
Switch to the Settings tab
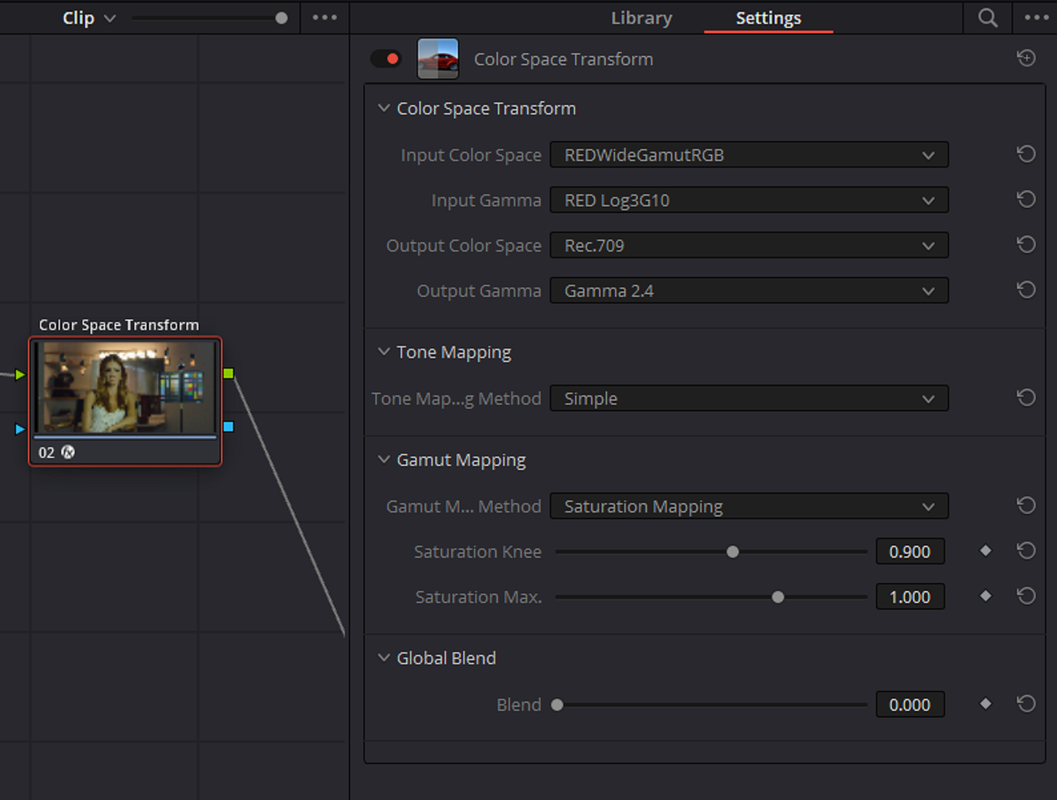[x=768, y=18]
